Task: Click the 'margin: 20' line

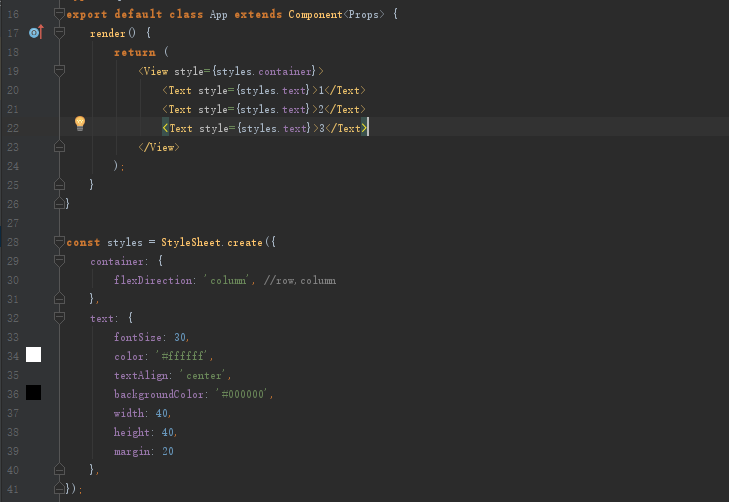Action: [144, 451]
